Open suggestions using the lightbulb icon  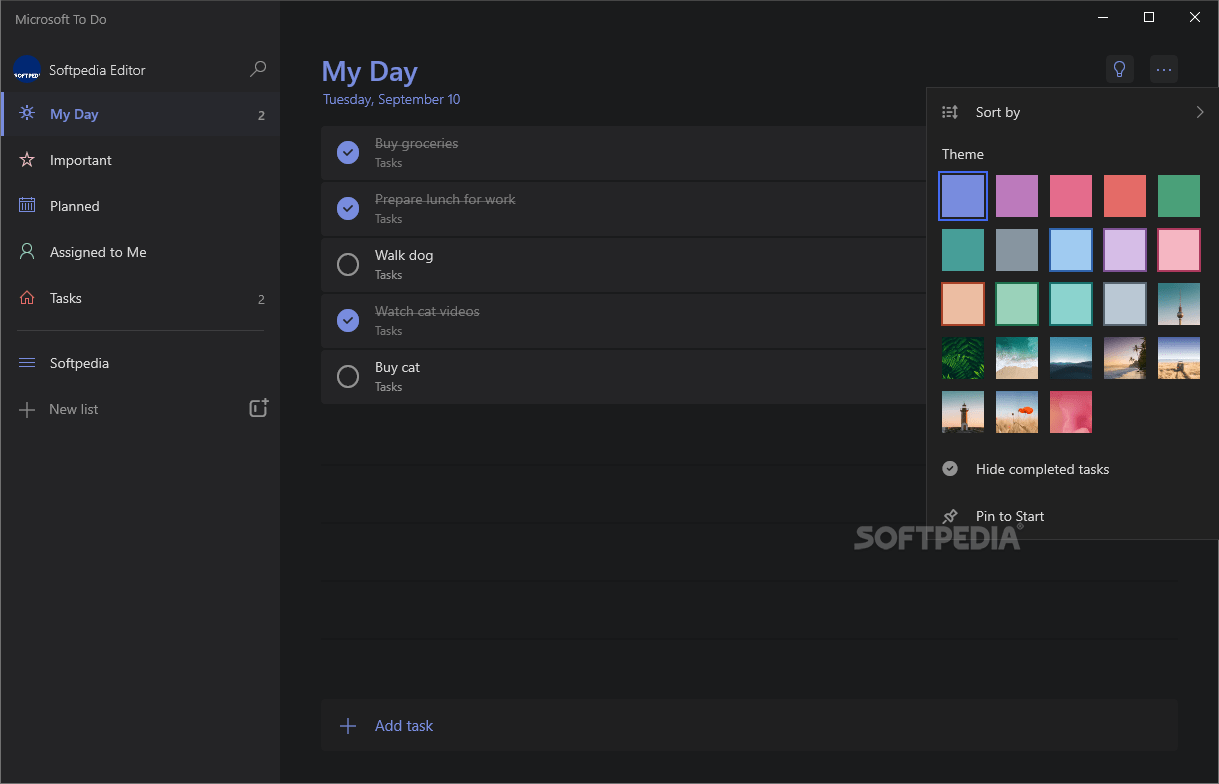pos(1120,69)
